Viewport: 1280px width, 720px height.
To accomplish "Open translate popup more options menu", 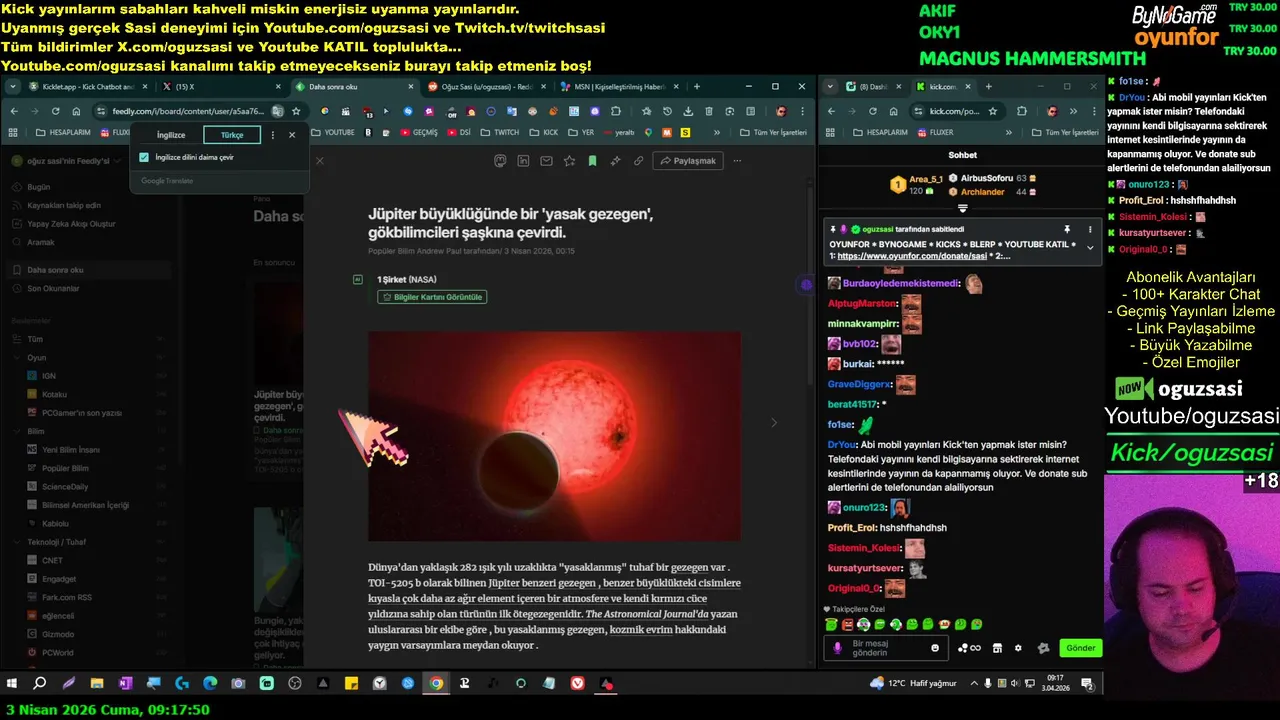I will [273, 135].
